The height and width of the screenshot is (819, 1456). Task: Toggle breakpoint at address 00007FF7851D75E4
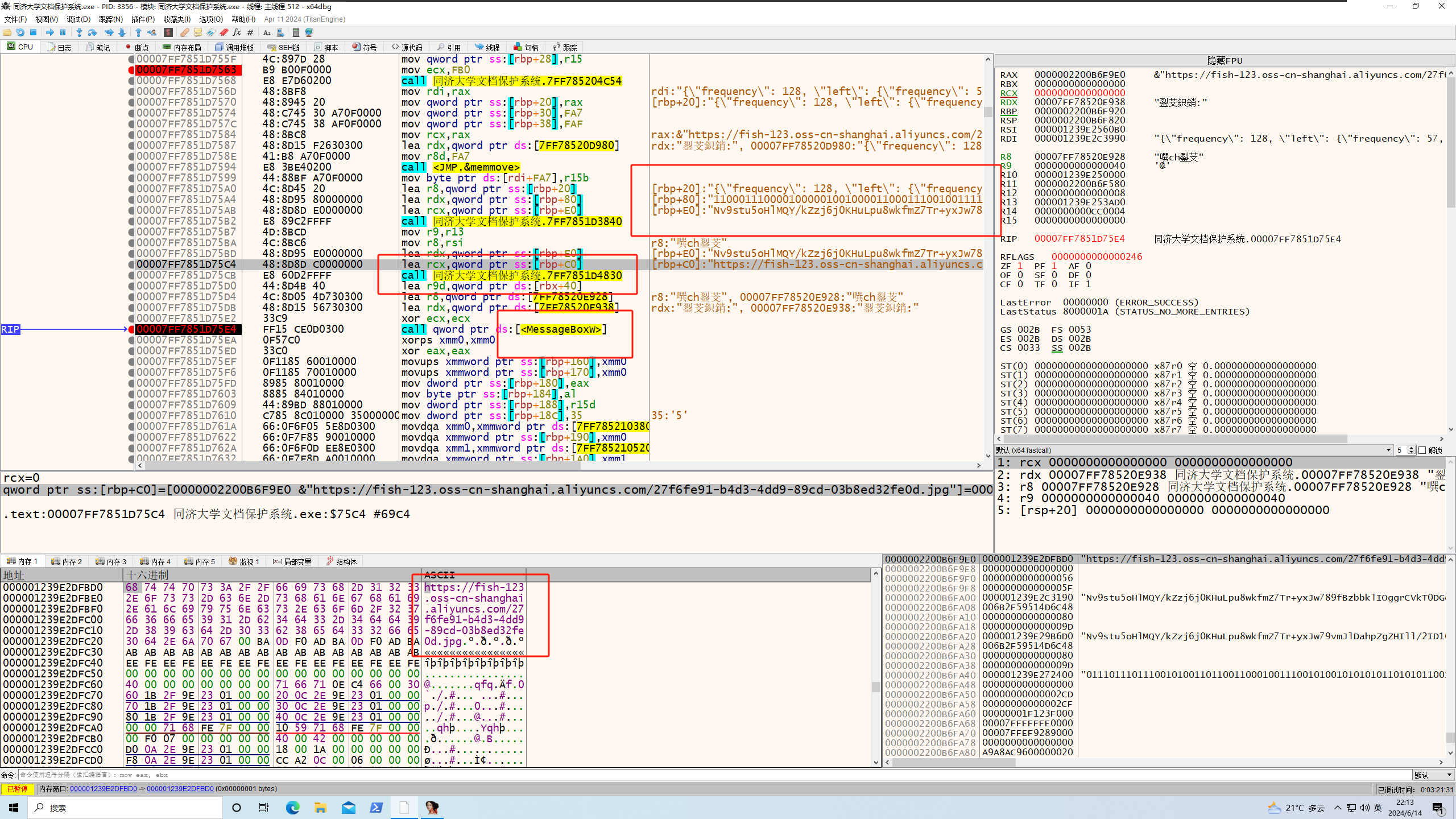(131, 329)
